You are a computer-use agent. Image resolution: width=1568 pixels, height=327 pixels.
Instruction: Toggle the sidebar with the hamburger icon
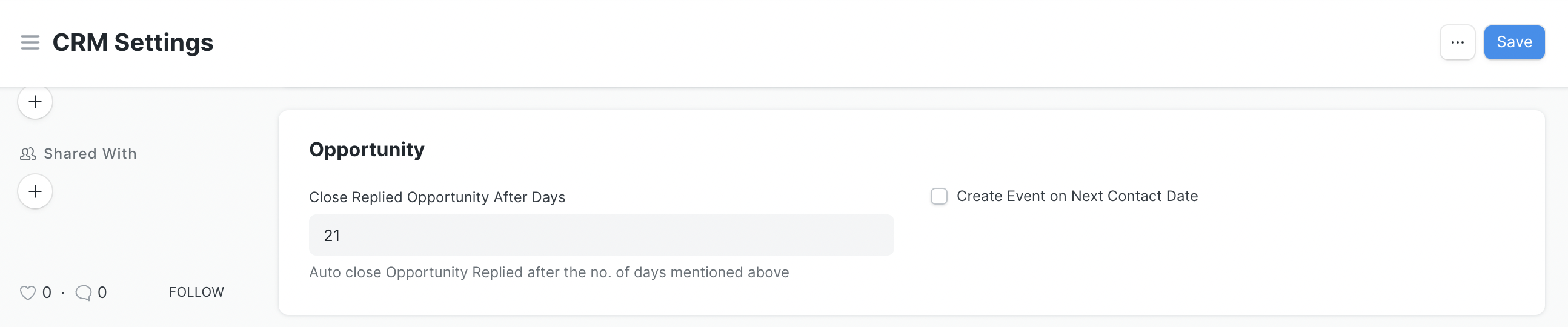click(30, 42)
